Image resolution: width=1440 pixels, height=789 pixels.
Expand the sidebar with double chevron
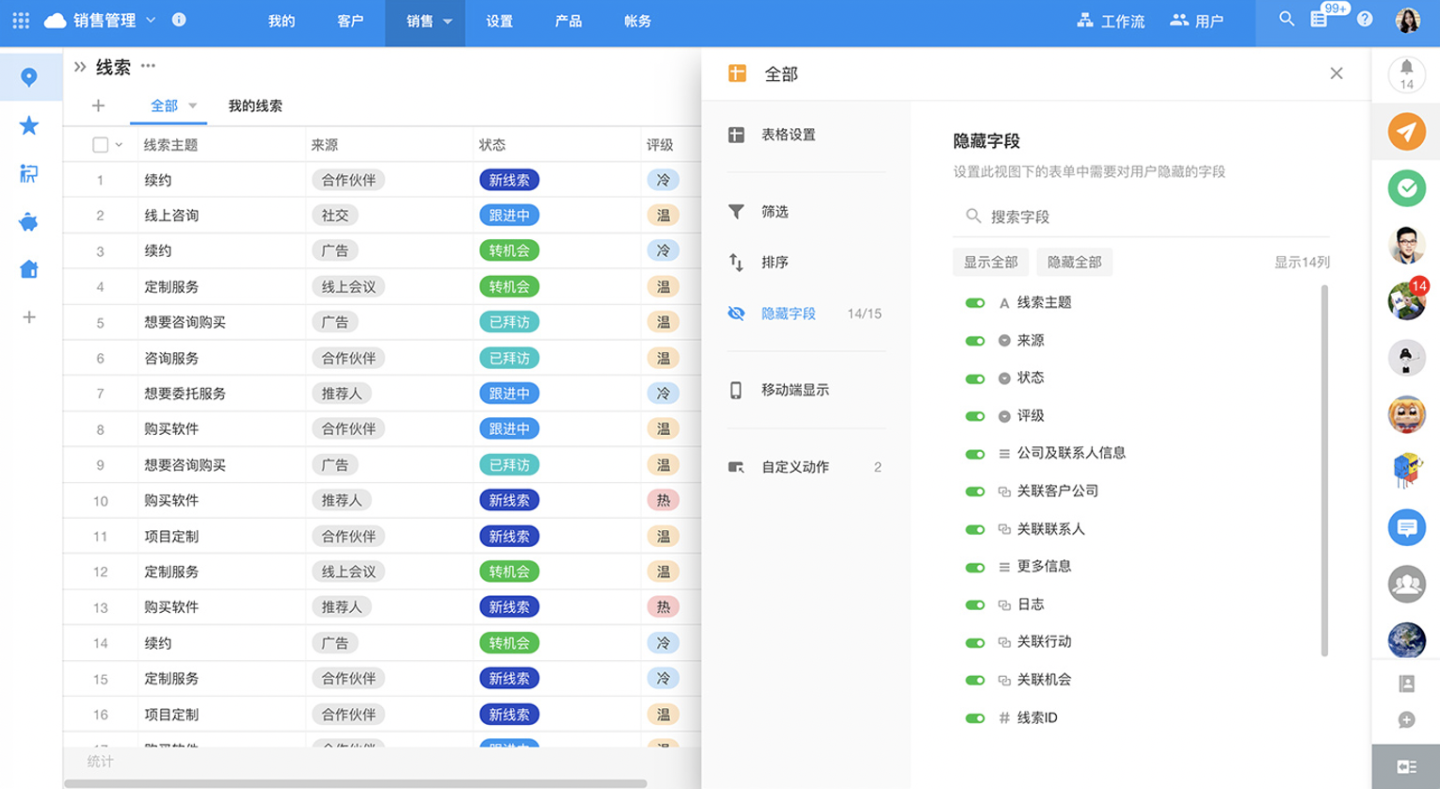(x=80, y=66)
